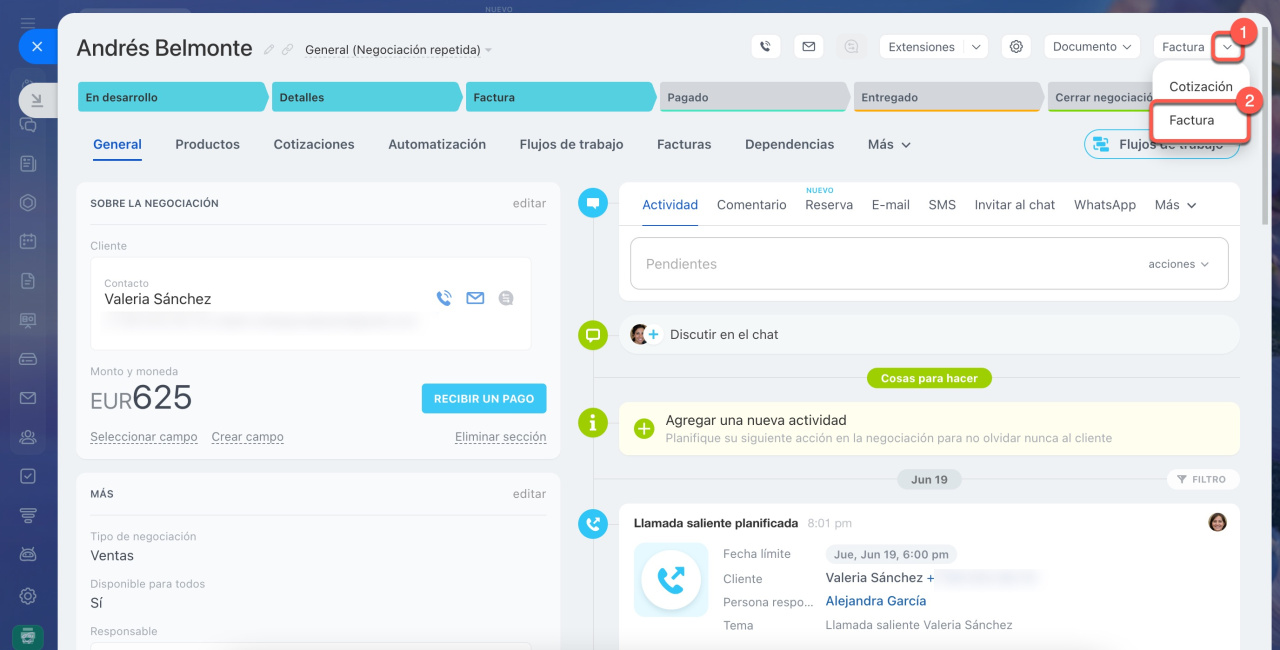1280x650 pixels.
Task: Switch to the Comentario tab
Action: (x=752, y=205)
